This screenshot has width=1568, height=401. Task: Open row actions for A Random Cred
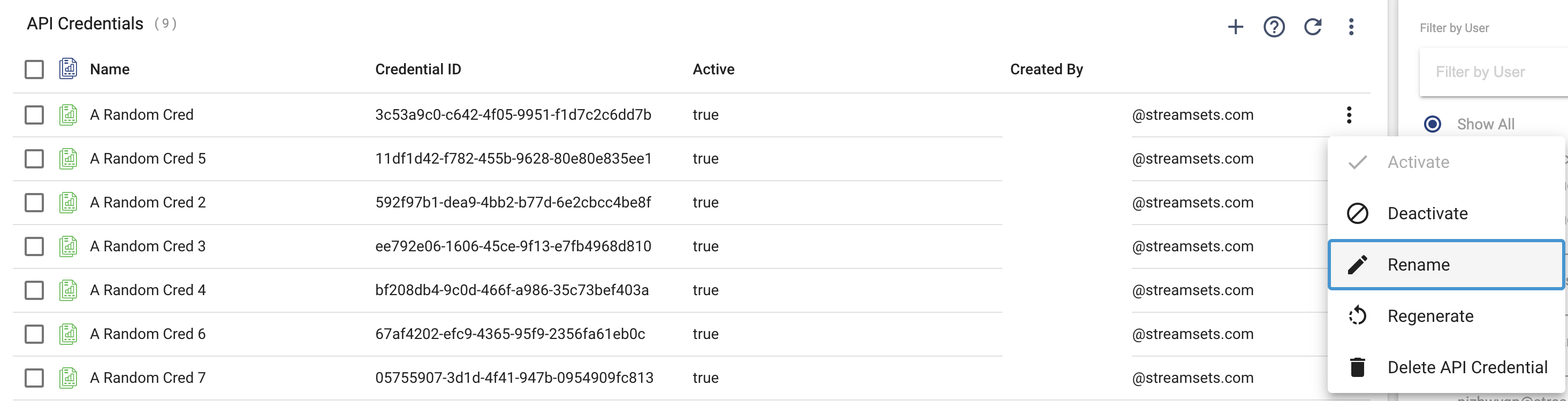coord(1349,115)
